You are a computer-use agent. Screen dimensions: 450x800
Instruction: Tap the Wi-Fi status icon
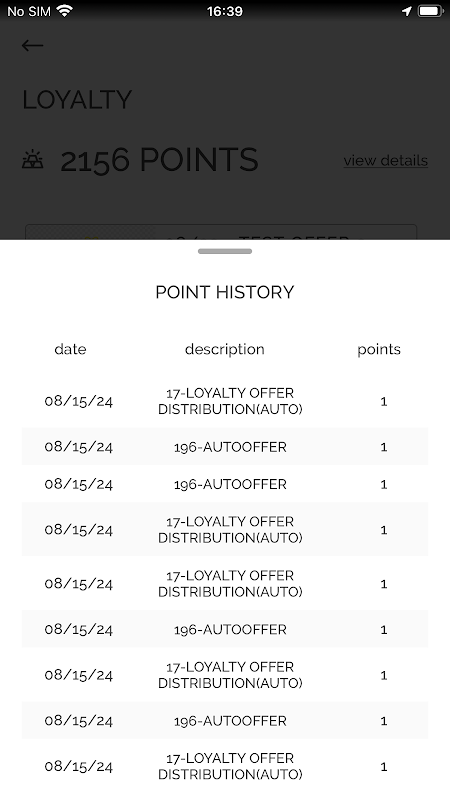pos(64,11)
